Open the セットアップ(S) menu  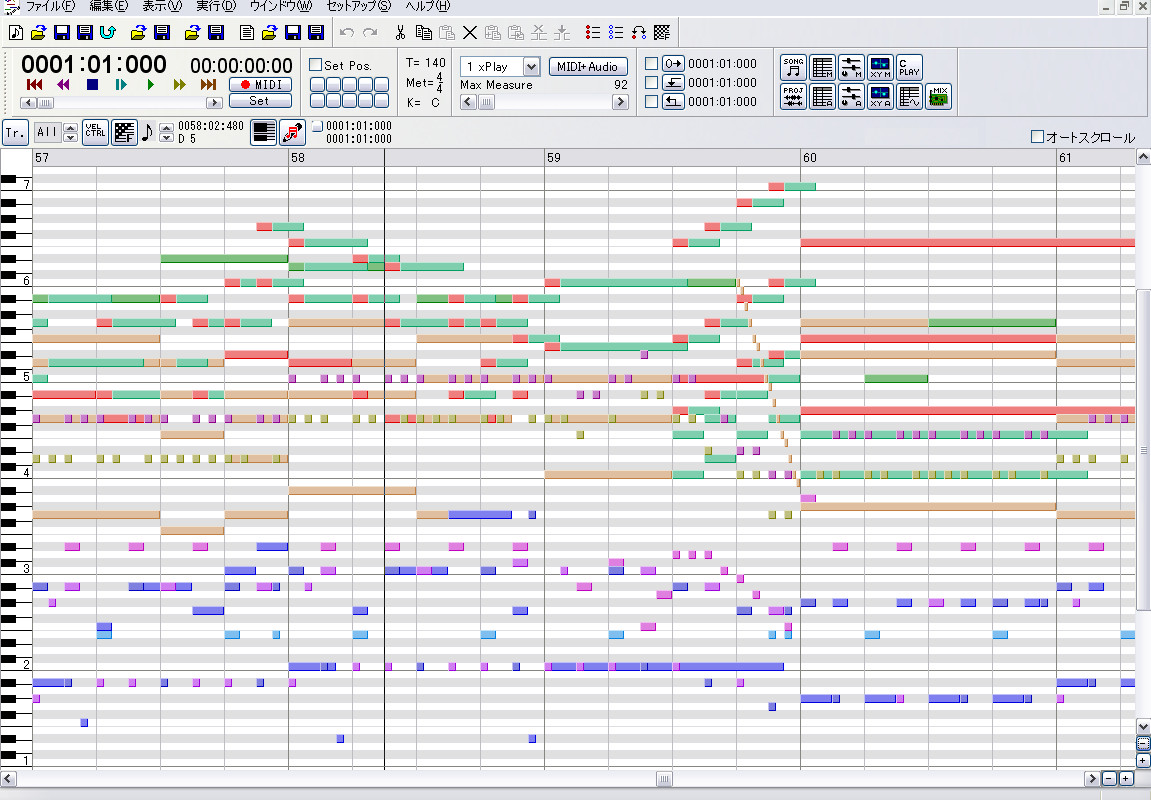tap(359, 6)
